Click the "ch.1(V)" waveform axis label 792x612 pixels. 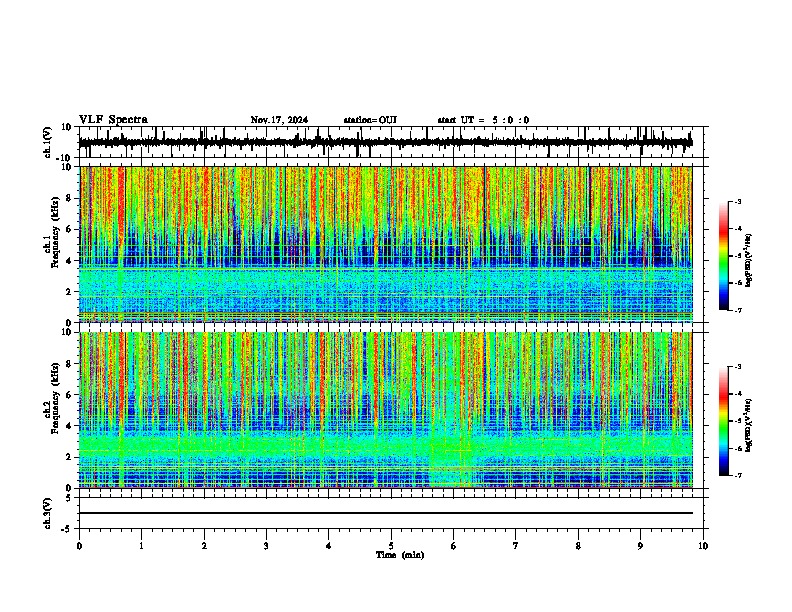pos(48,142)
